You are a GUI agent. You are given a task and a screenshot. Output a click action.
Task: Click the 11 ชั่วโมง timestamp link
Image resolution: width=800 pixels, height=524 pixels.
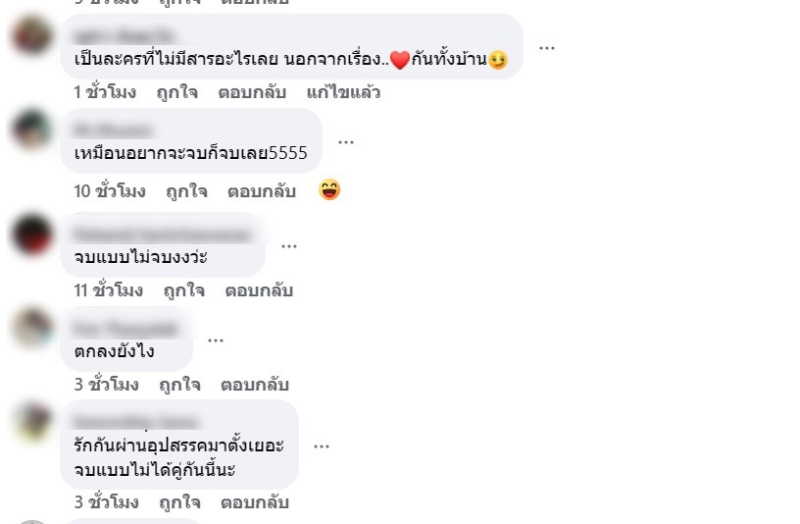click(108, 290)
